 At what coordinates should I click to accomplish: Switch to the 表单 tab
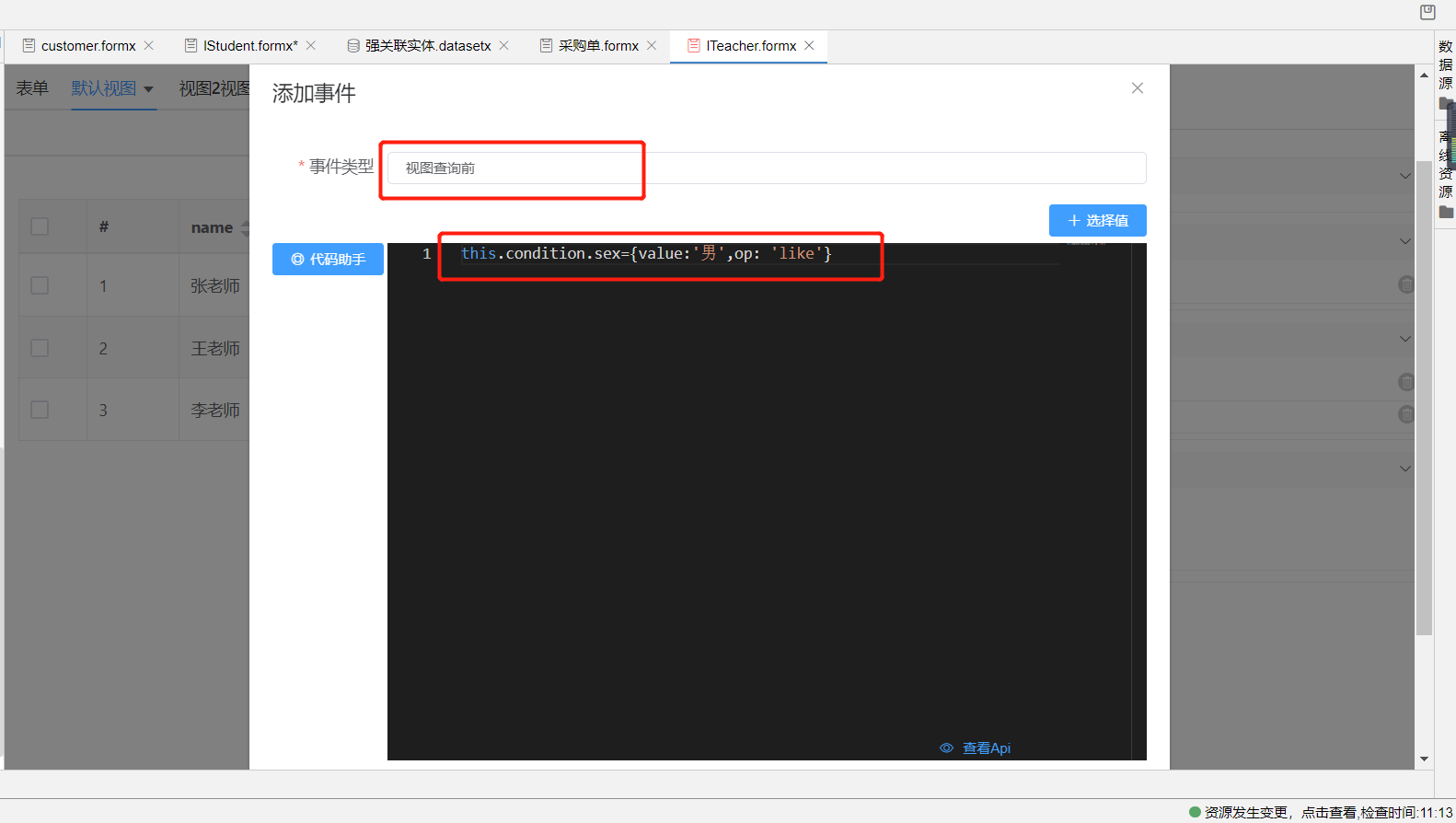32,88
